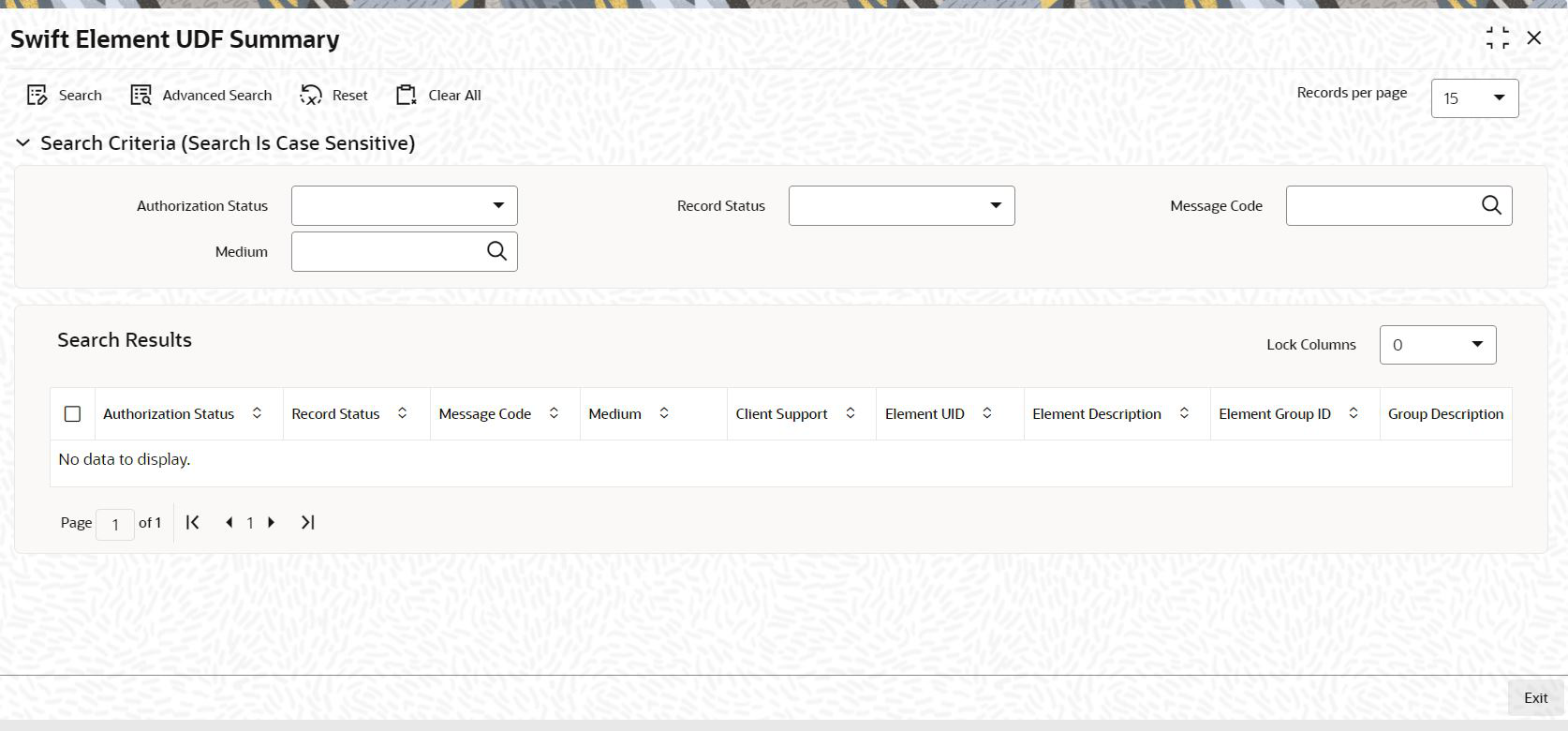Open Advanced Search
Screen dimensions: 1568x731
200,95
